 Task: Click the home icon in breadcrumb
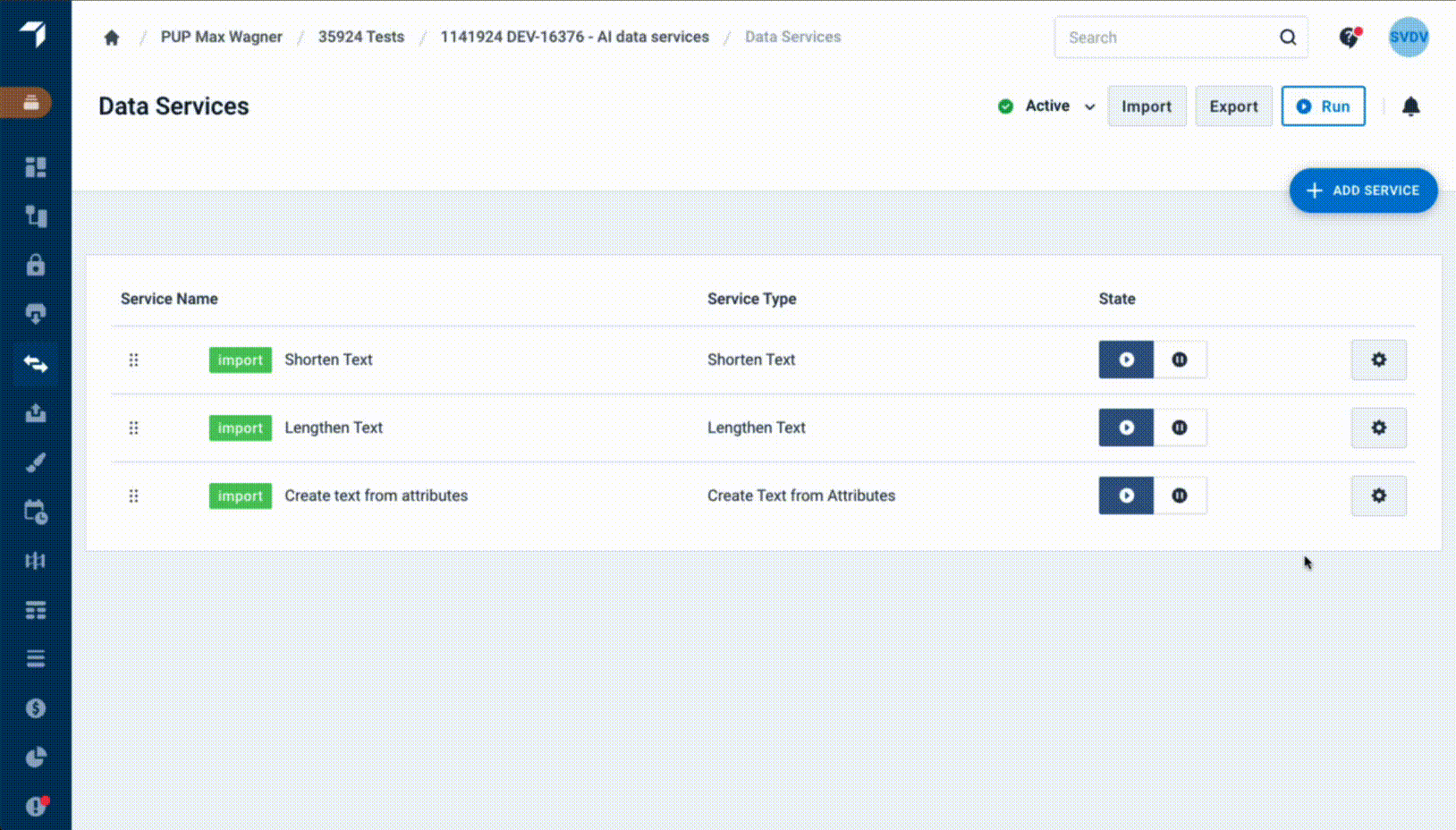click(x=112, y=38)
